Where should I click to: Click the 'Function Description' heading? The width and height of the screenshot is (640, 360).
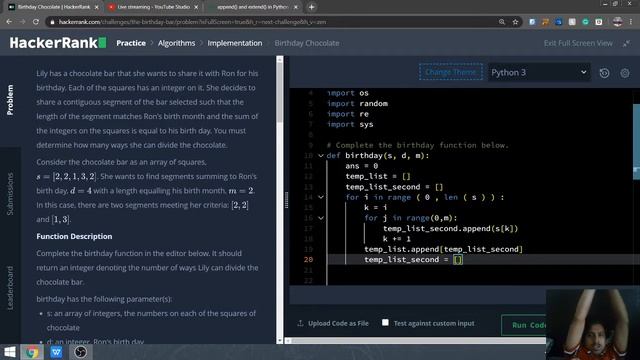[74, 236]
